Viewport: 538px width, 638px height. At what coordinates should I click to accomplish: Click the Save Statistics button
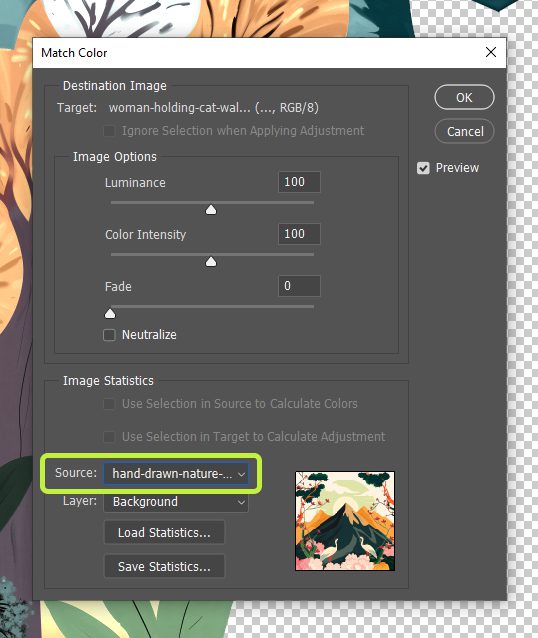164,566
